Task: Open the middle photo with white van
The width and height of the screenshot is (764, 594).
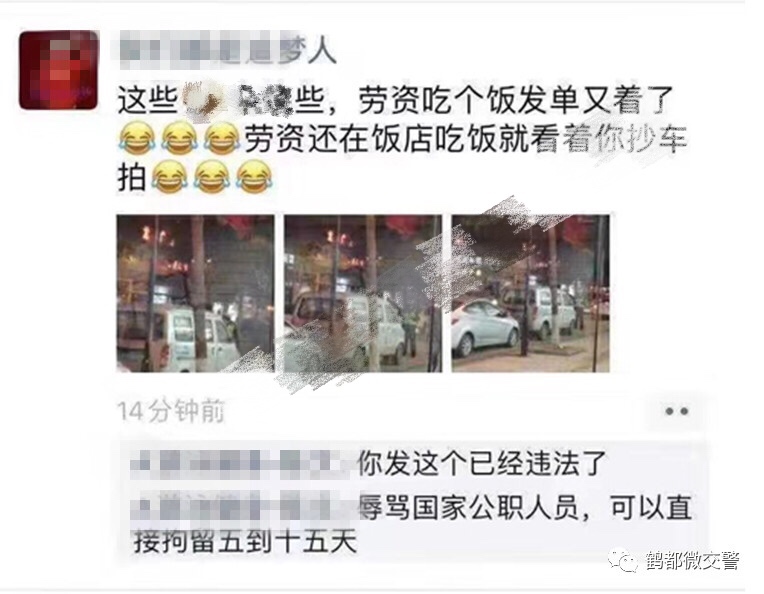Action: click(x=363, y=293)
